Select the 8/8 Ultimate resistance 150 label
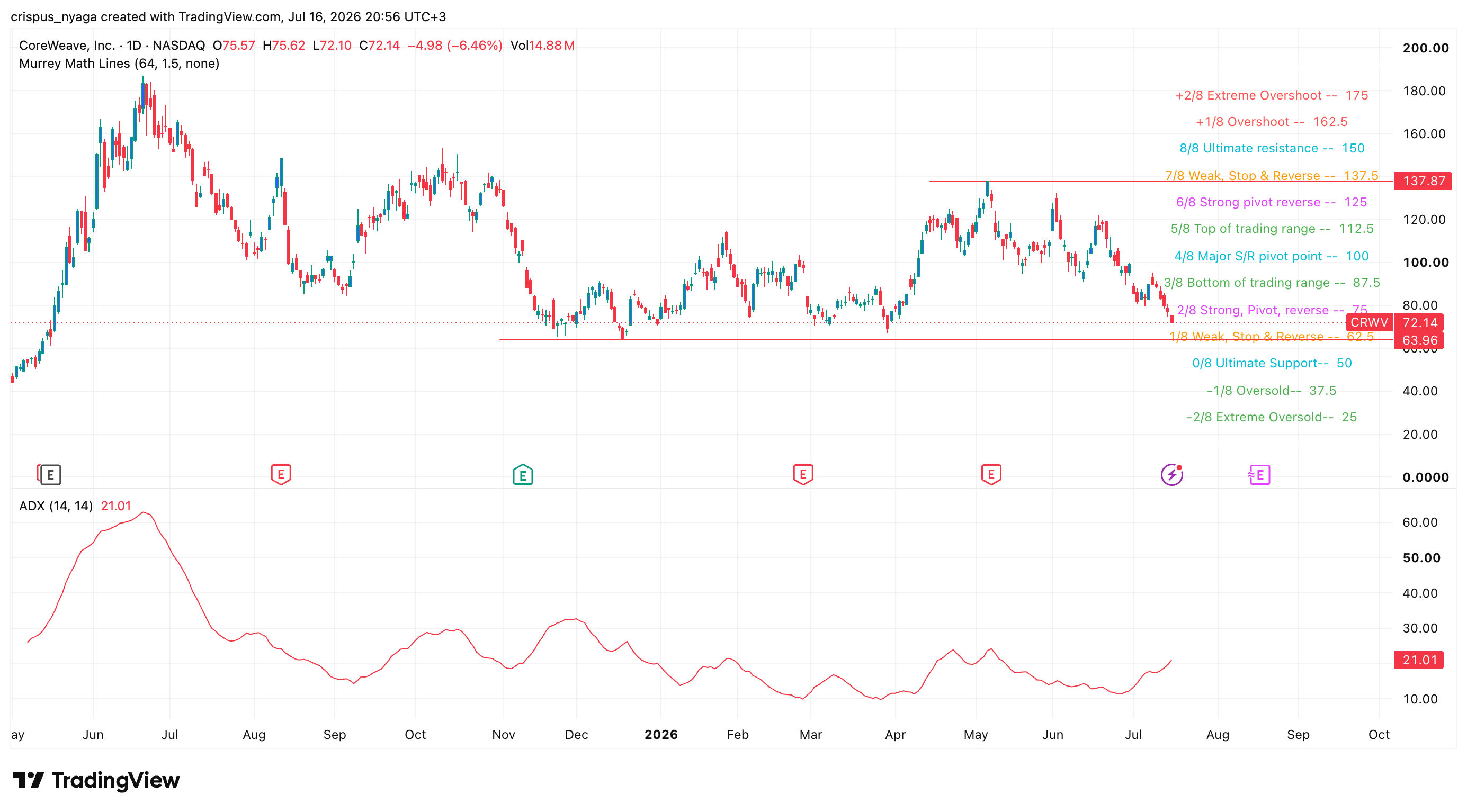Screen dimensions: 1467x812 [1272, 148]
